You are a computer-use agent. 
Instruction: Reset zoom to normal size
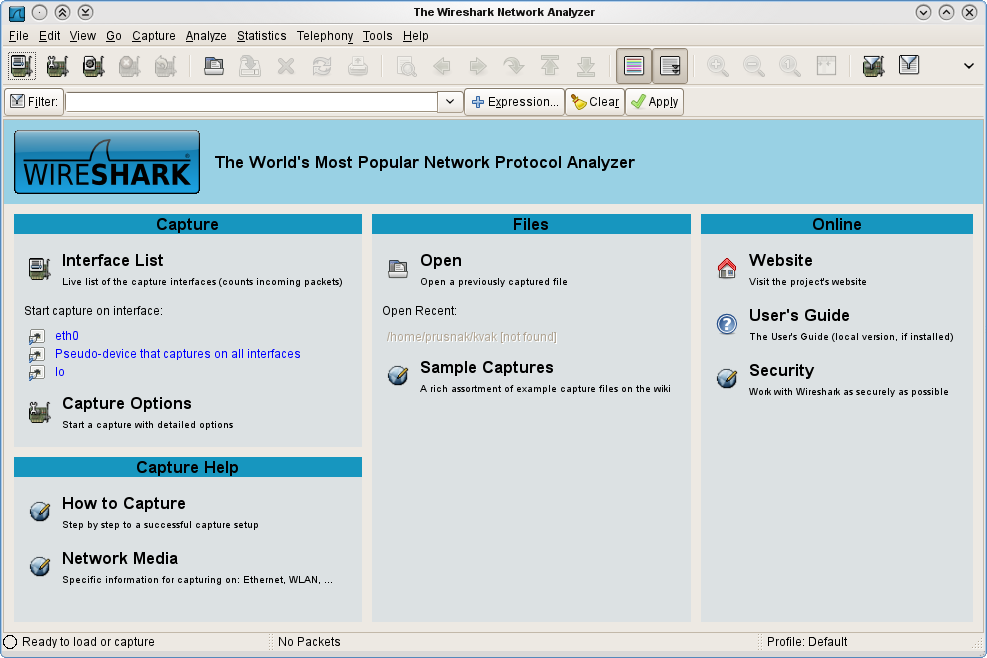[789, 65]
